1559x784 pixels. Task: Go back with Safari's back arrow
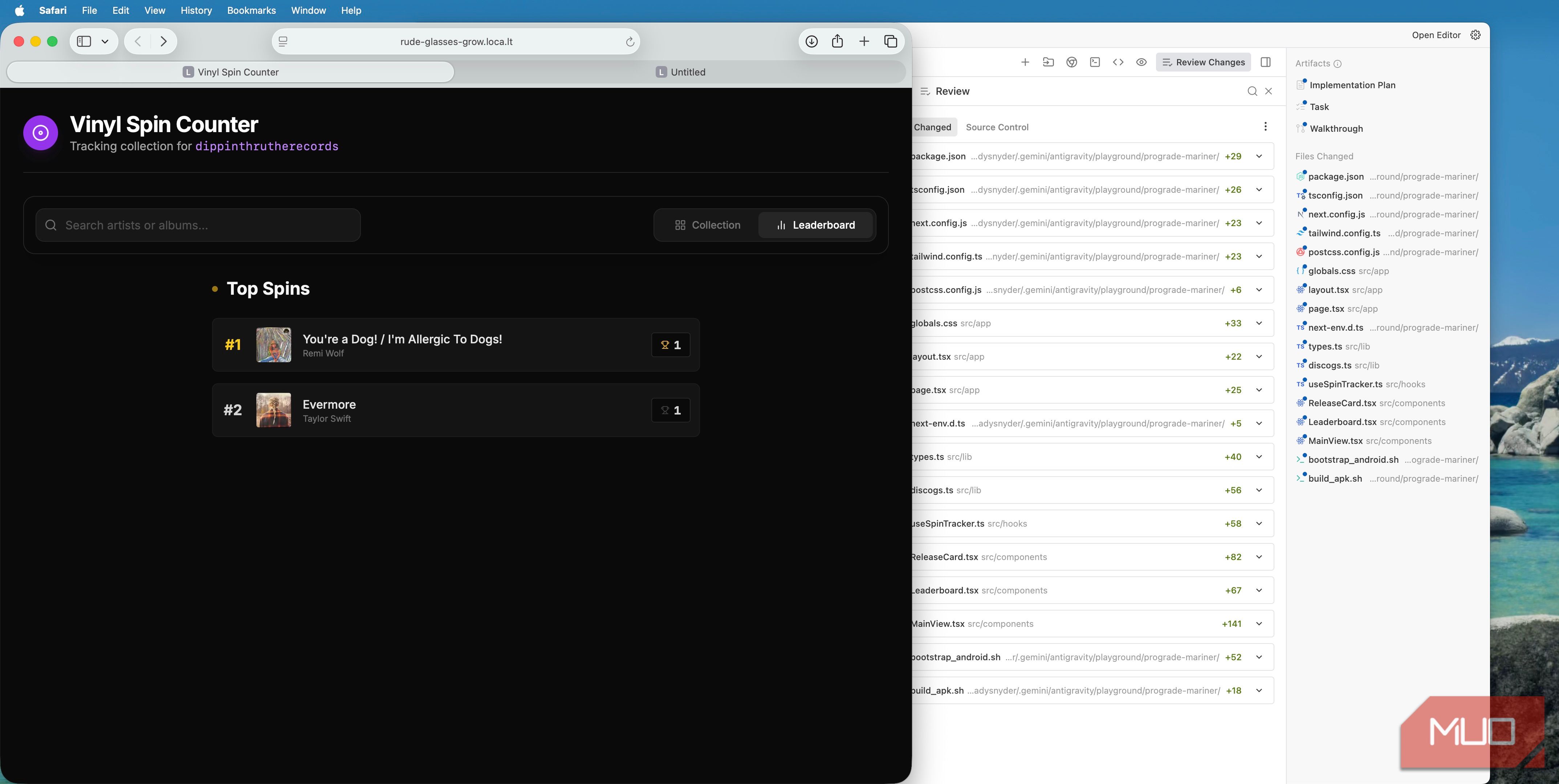tap(138, 41)
